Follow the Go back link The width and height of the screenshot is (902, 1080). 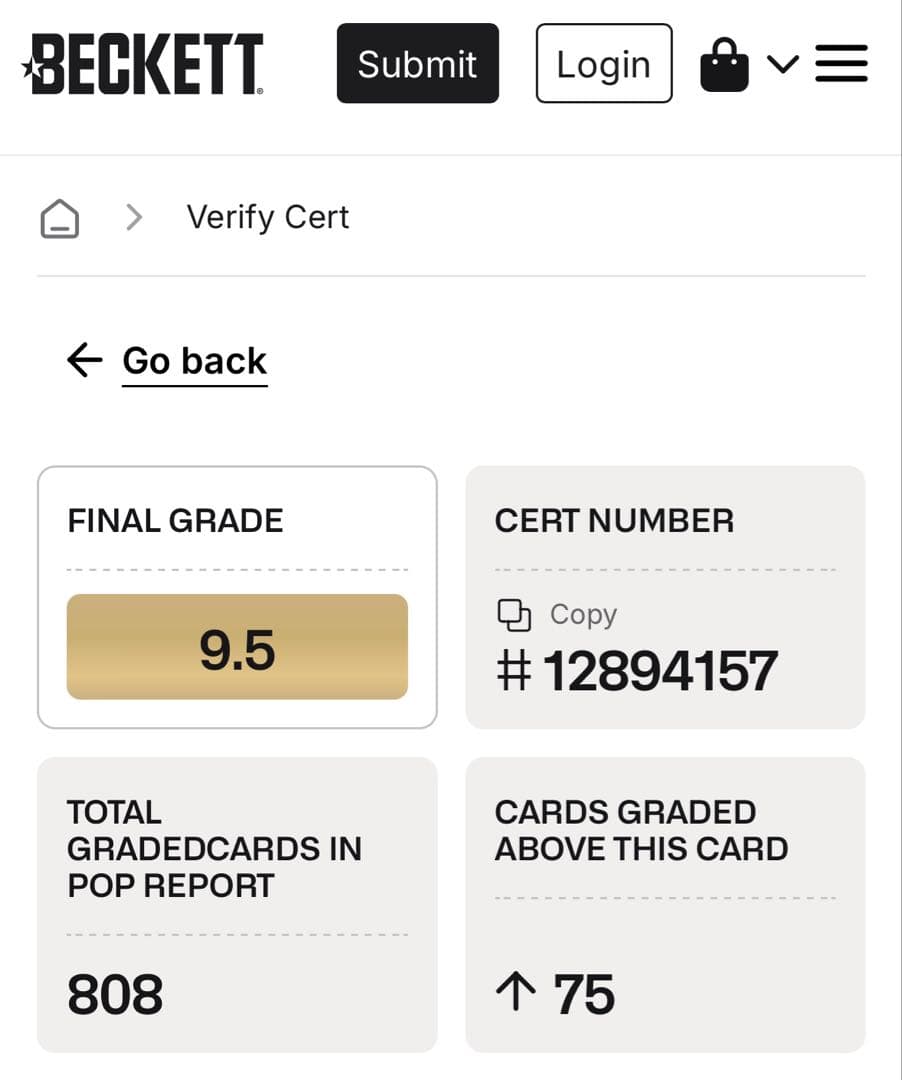click(195, 361)
